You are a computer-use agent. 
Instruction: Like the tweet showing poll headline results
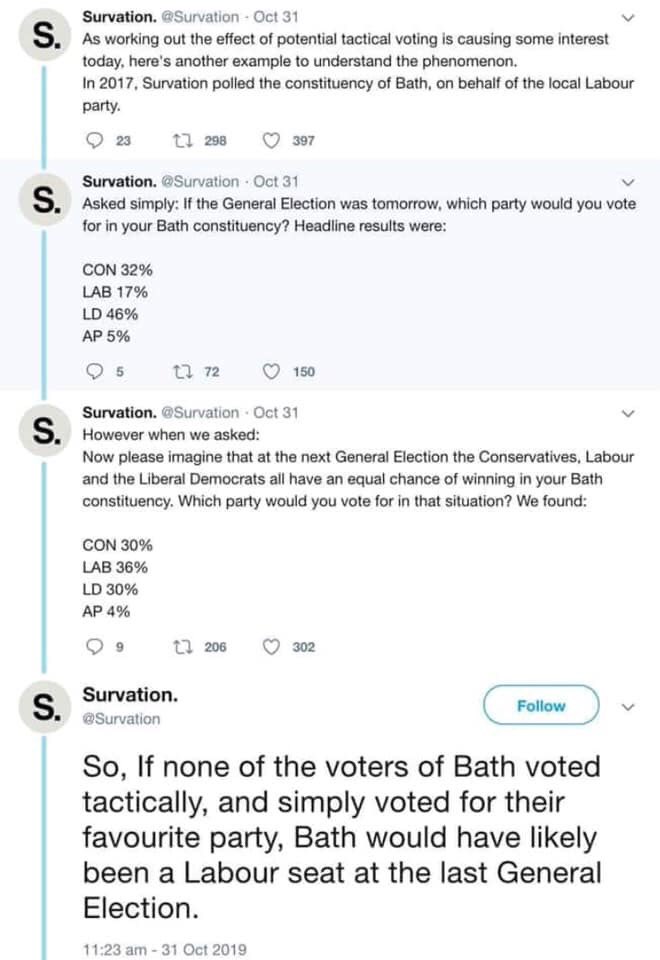tap(269, 372)
